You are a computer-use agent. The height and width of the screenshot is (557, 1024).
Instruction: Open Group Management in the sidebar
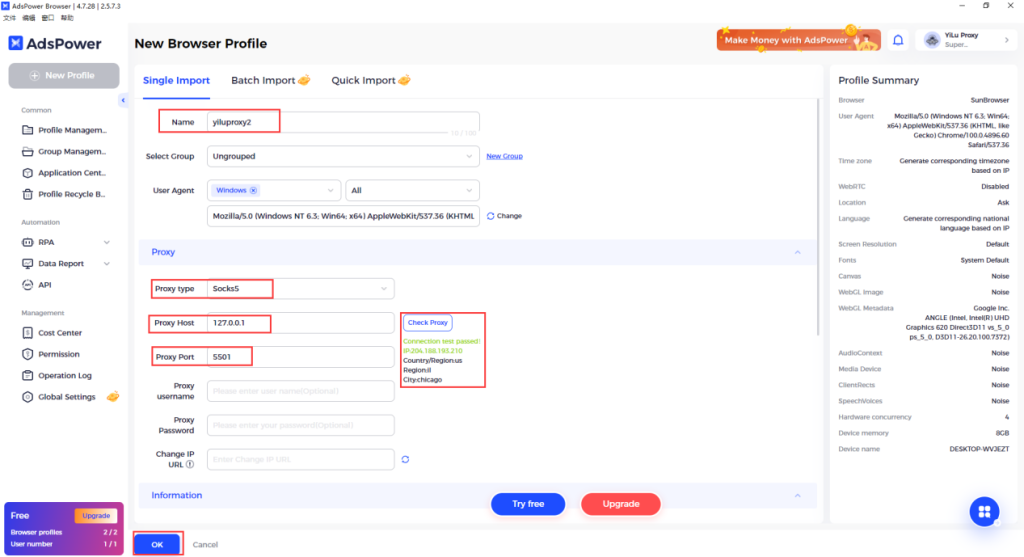[64, 151]
